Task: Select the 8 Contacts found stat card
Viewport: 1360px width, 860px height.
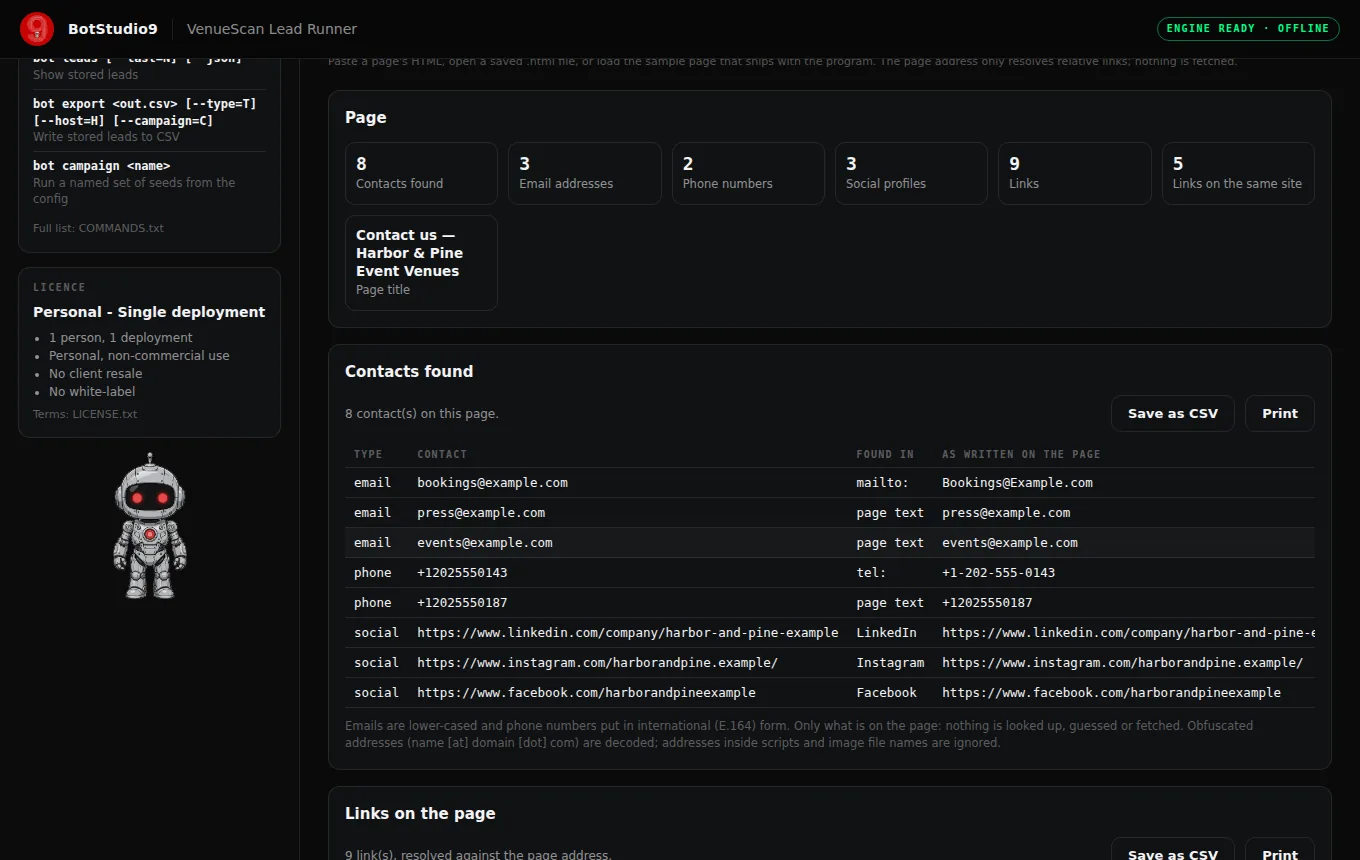Action: tap(421, 173)
